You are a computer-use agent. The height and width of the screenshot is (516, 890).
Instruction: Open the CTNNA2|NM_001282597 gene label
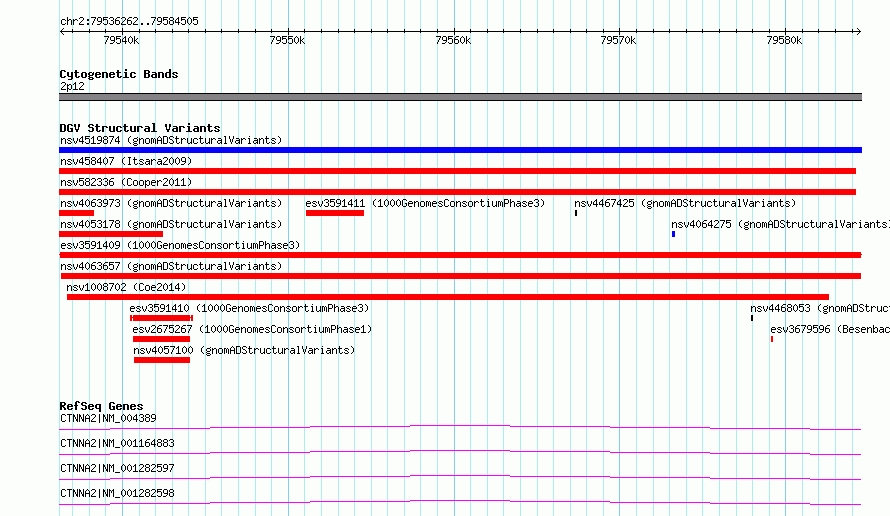coord(117,468)
